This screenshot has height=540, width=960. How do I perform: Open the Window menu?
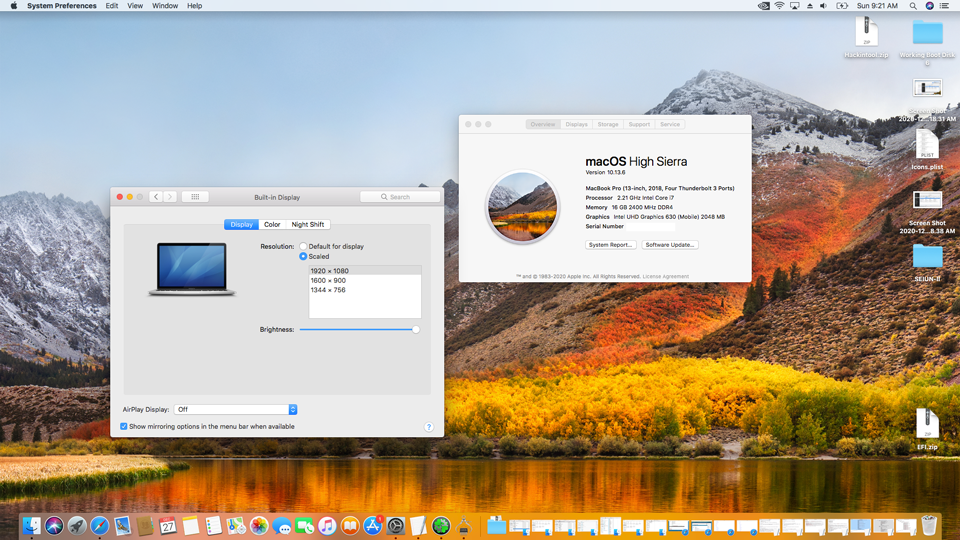(165, 6)
